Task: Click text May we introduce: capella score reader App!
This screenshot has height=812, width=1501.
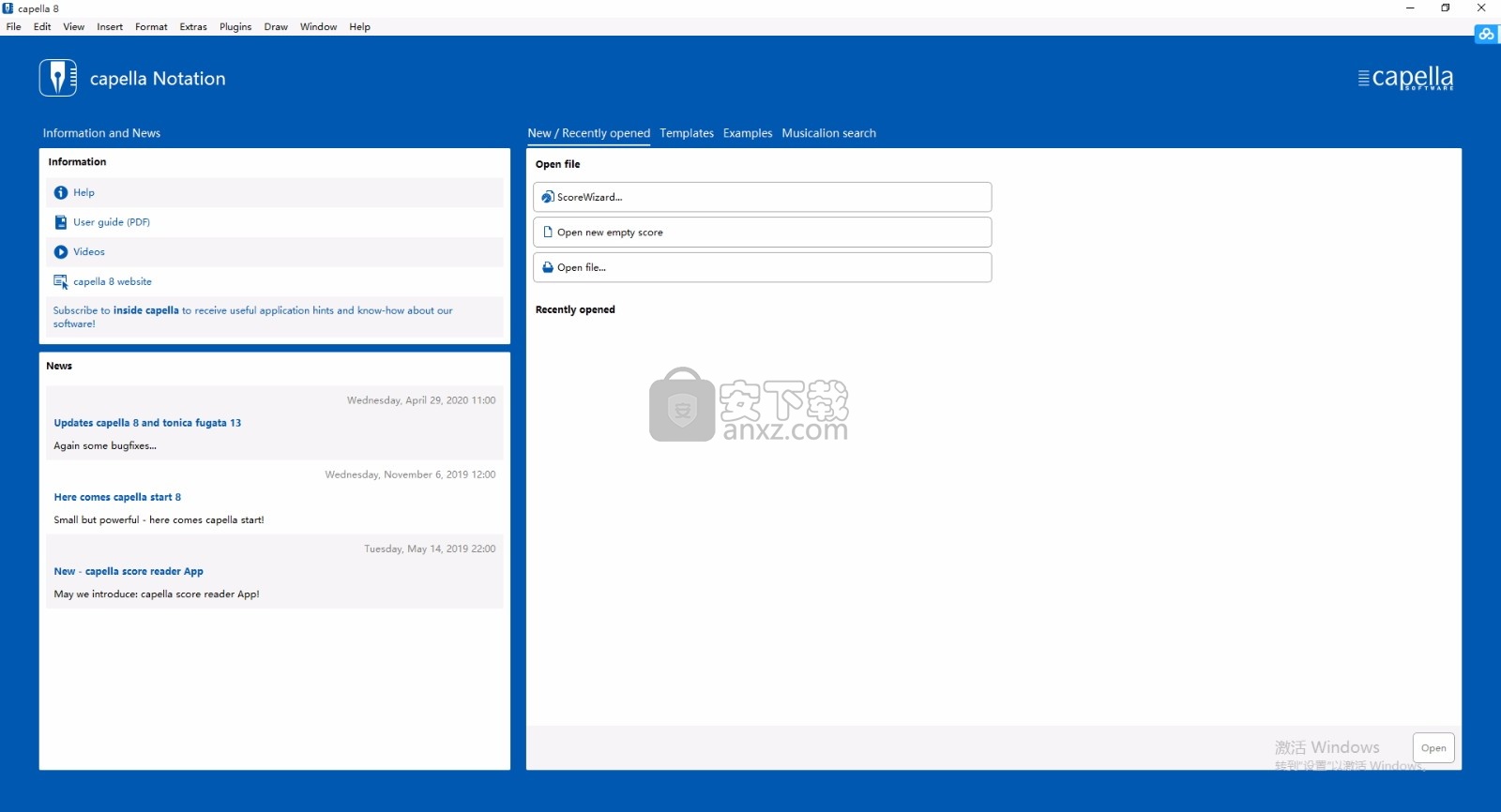Action: point(157,594)
